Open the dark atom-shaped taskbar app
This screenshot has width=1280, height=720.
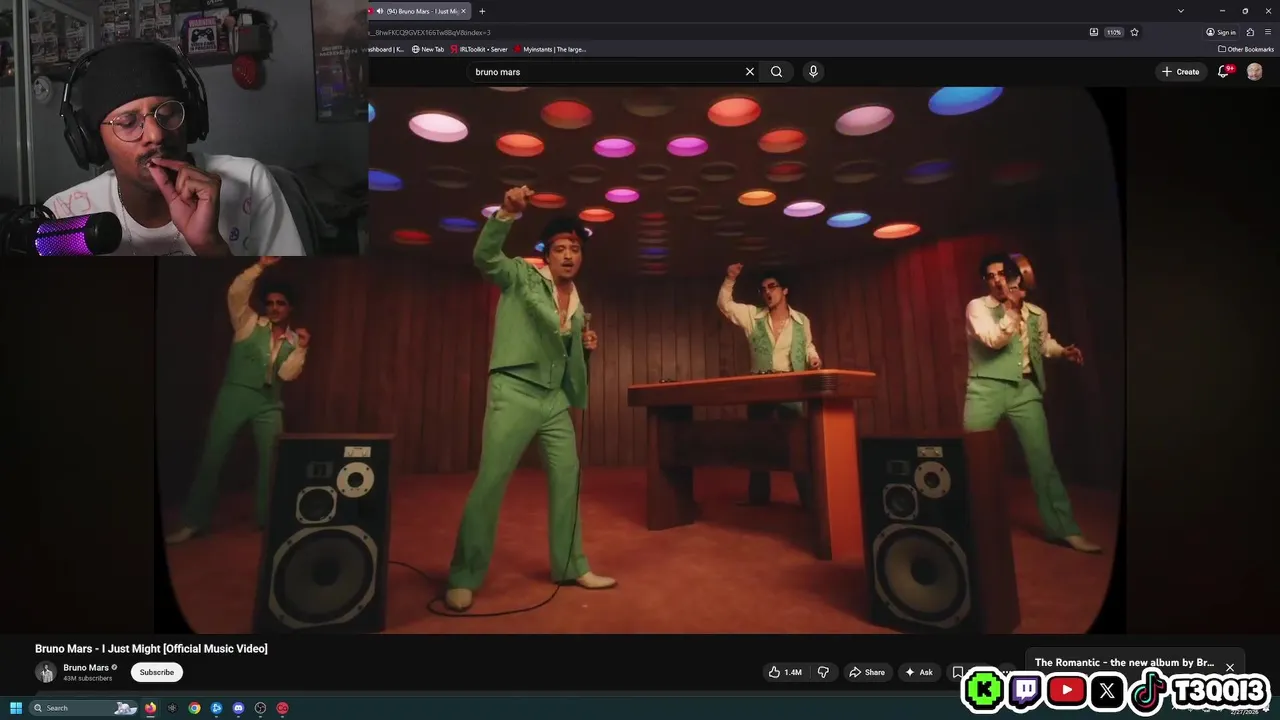(x=172, y=708)
